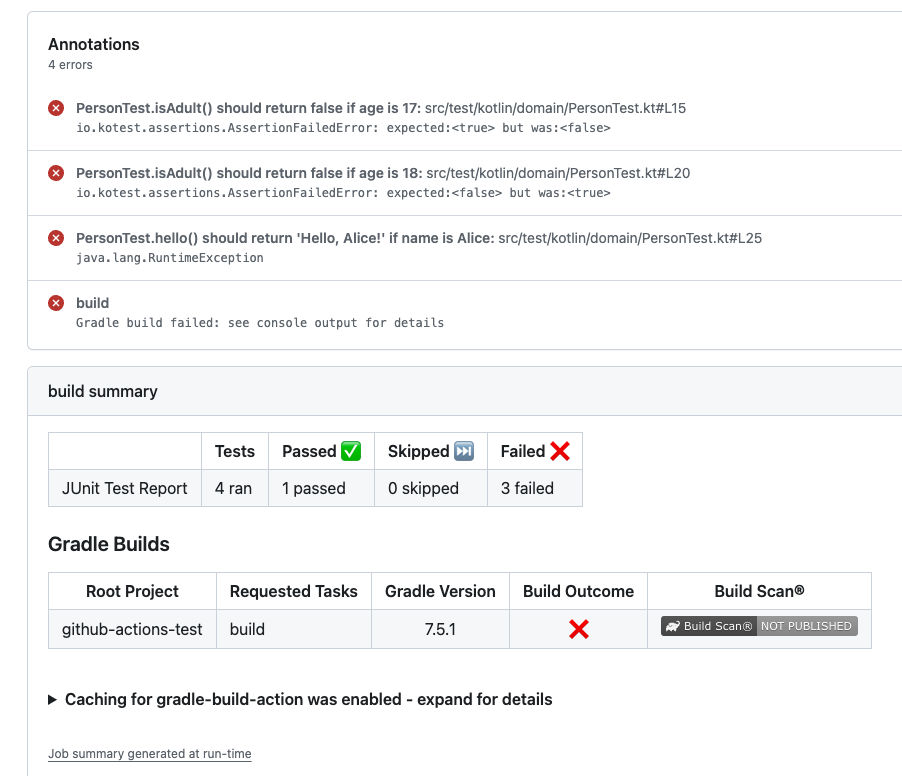Click the 'build summary' section header
This screenshot has height=776, width=902.
(102, 391)
